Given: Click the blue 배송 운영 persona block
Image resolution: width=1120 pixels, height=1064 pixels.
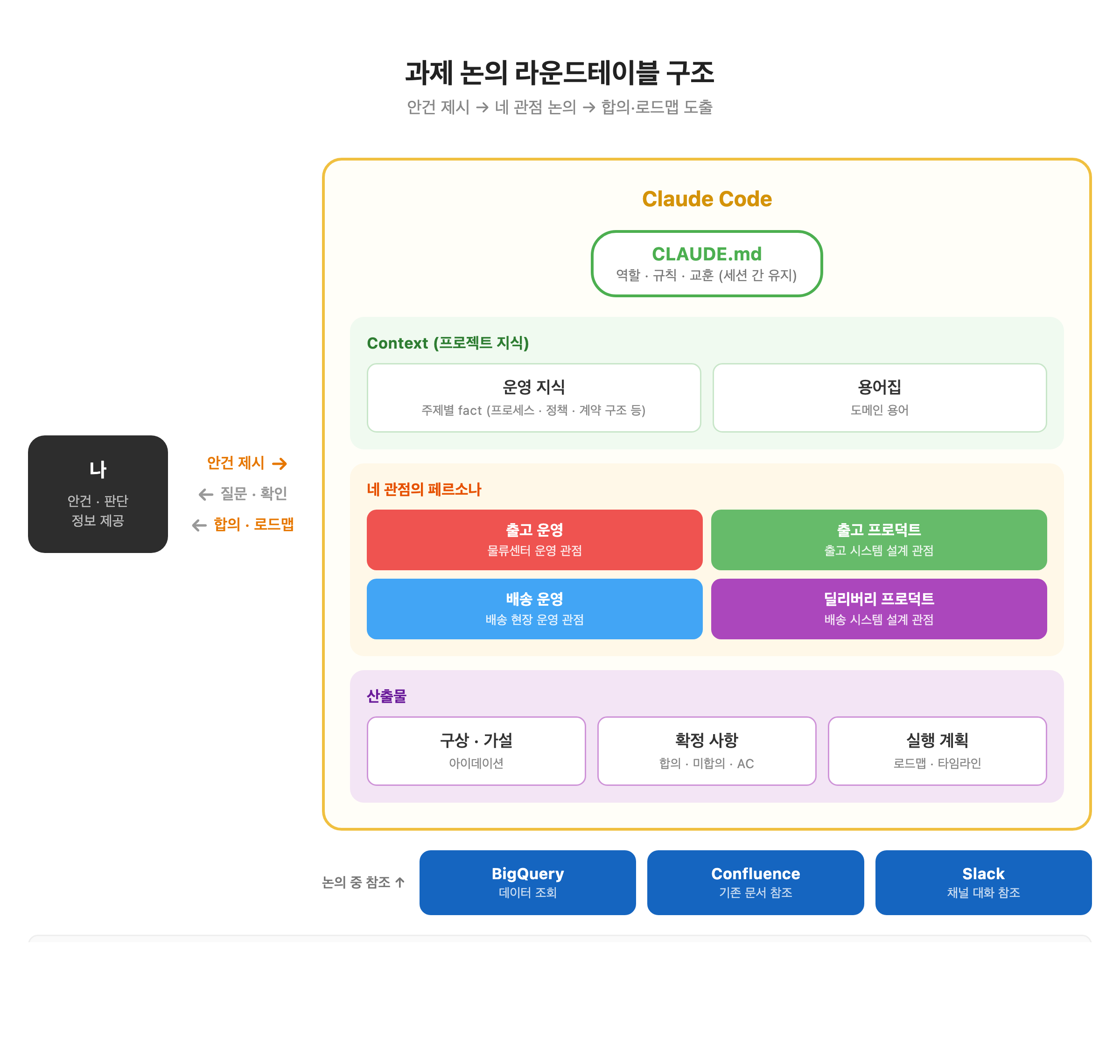Looking at the screenshot, I should 534,609.
